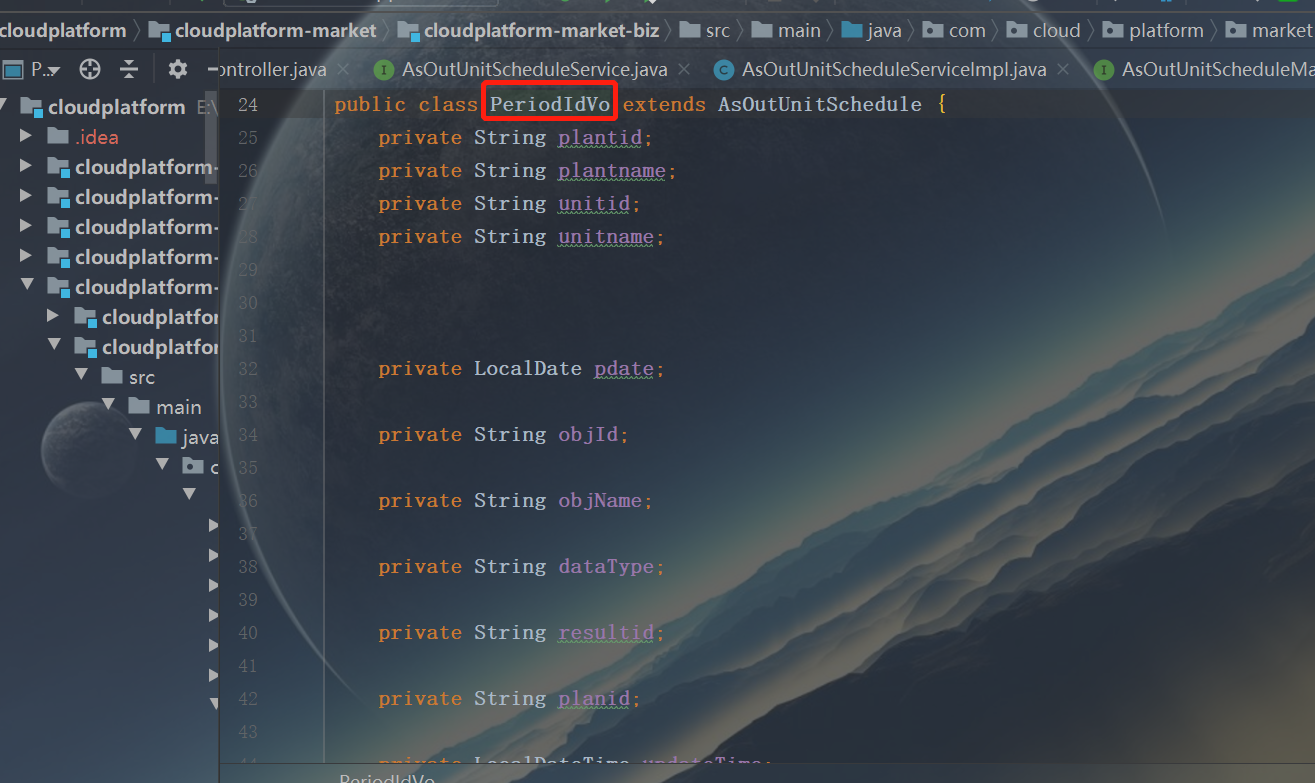Image resolution: width=1315 pixels, height=783 pixels.
Task: Switch to the AsOutUnitScheduleMa... tab
Action: click(1204, 70)
